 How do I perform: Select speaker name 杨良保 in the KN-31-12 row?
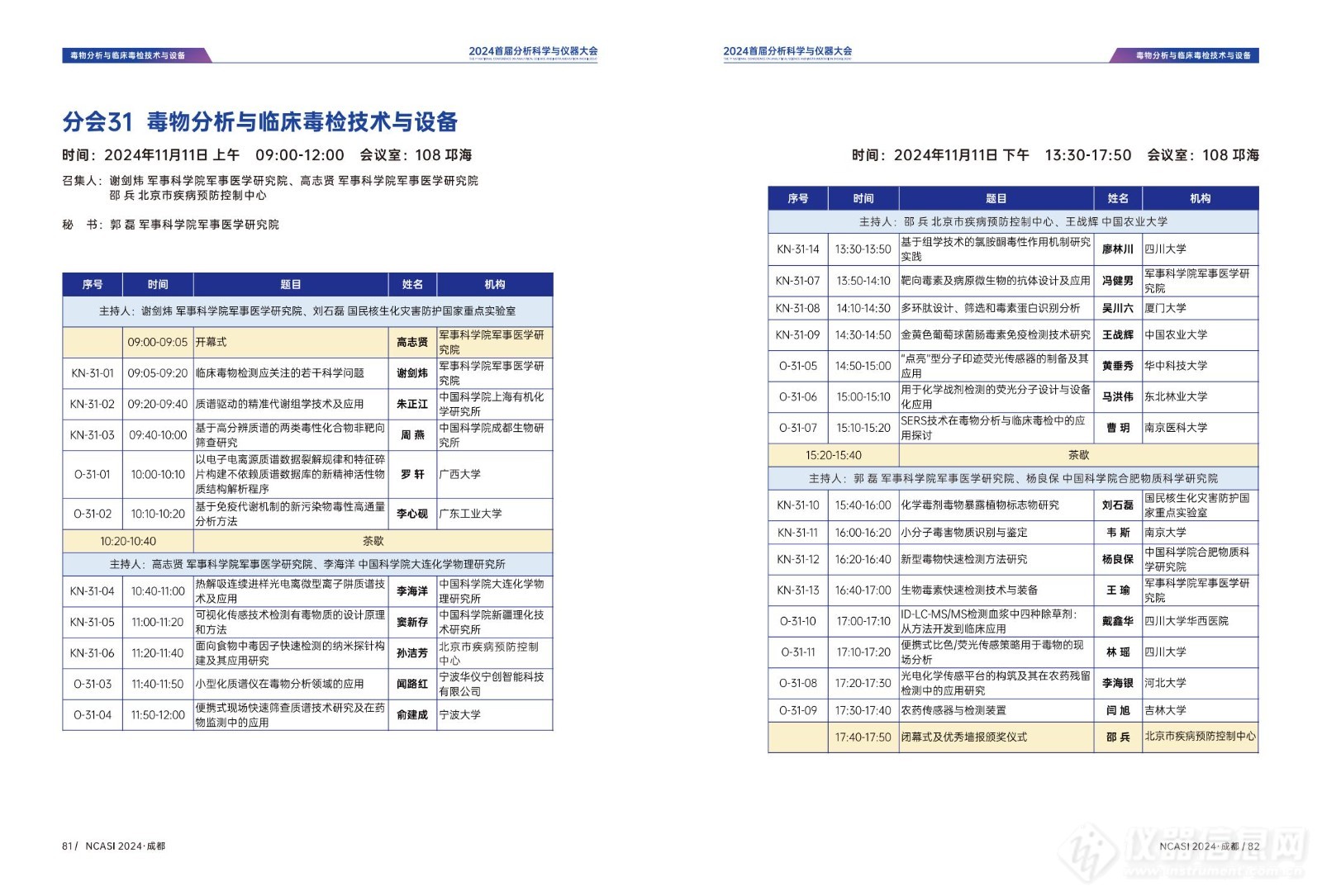pyautogui.click(x=1118, y=560)
